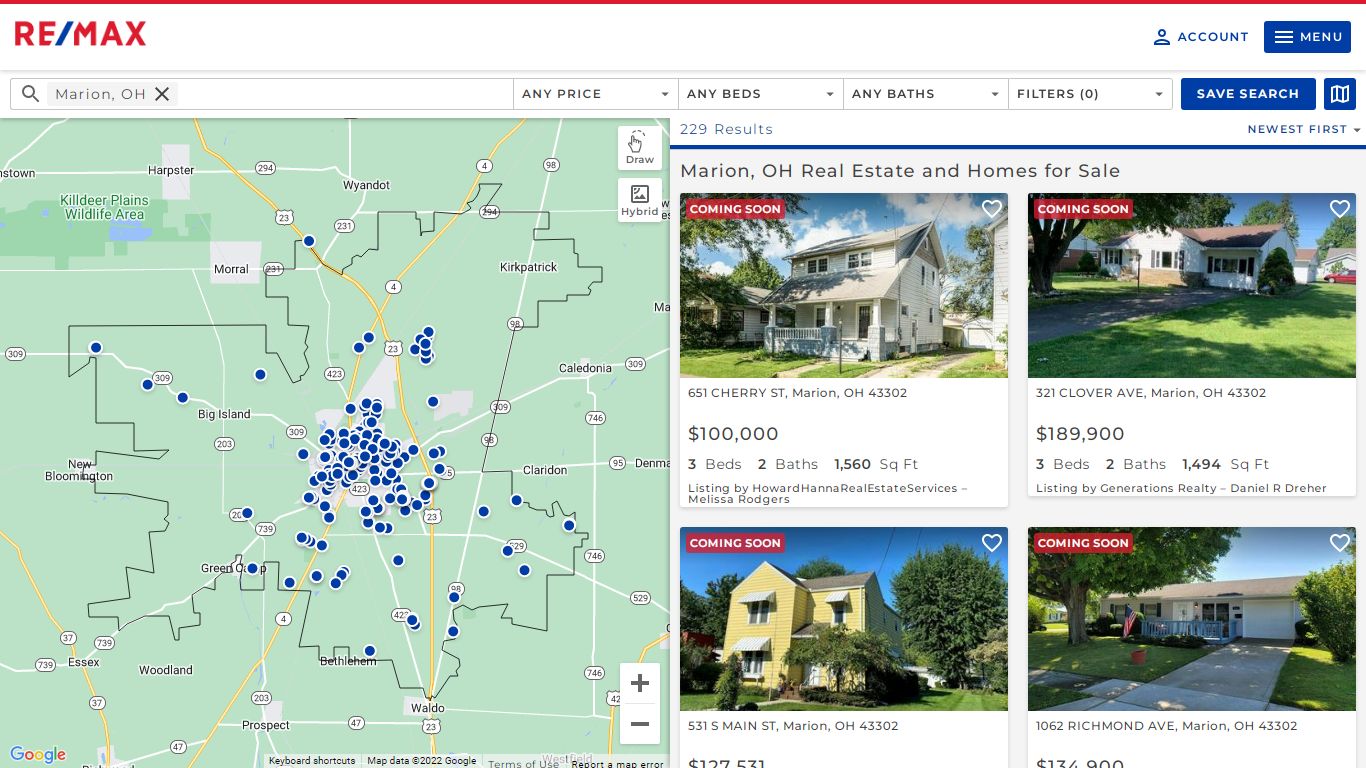1366x768 pixels.
Task: Click the Marion, OH Real Estate heading
Action: [900, 171]
